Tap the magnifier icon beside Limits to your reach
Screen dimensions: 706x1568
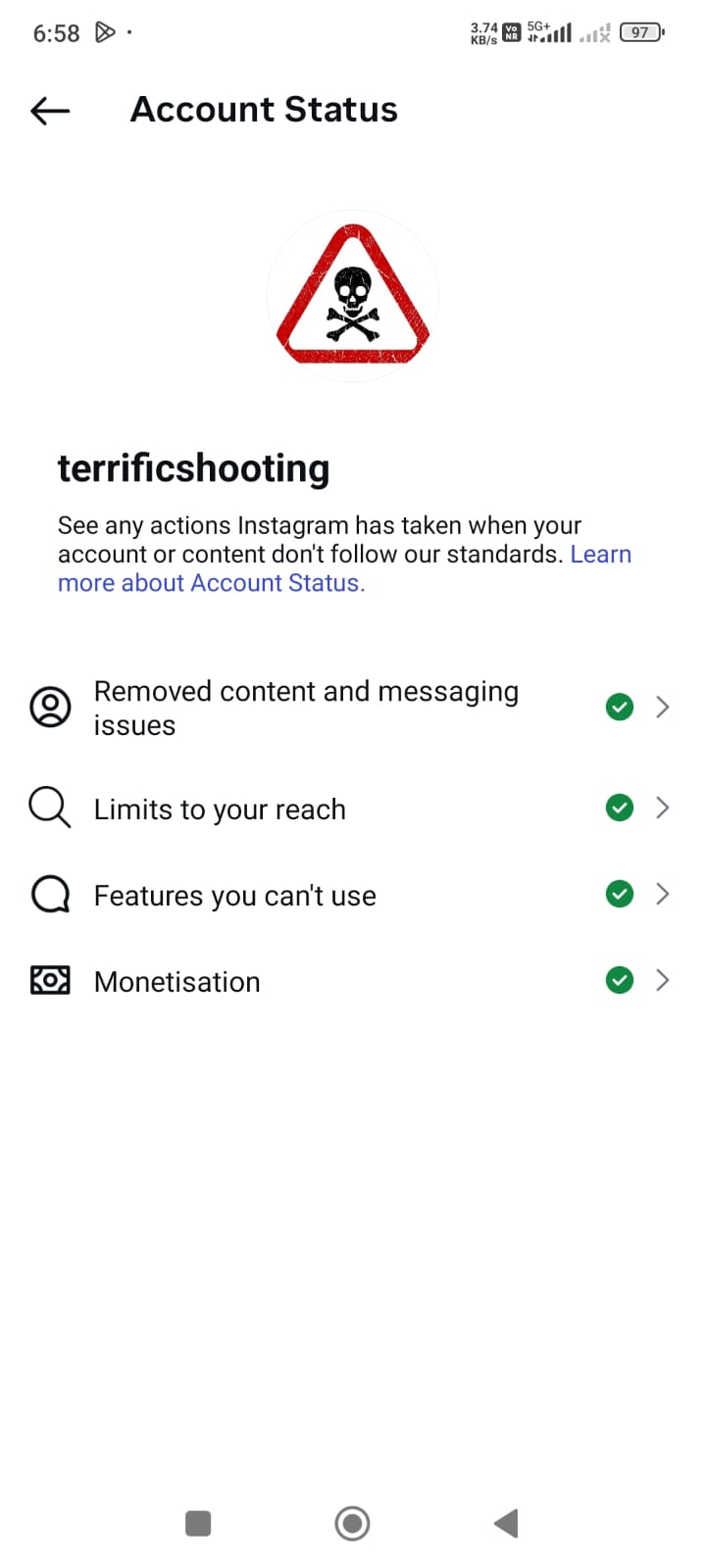click(x=49, y=808)
